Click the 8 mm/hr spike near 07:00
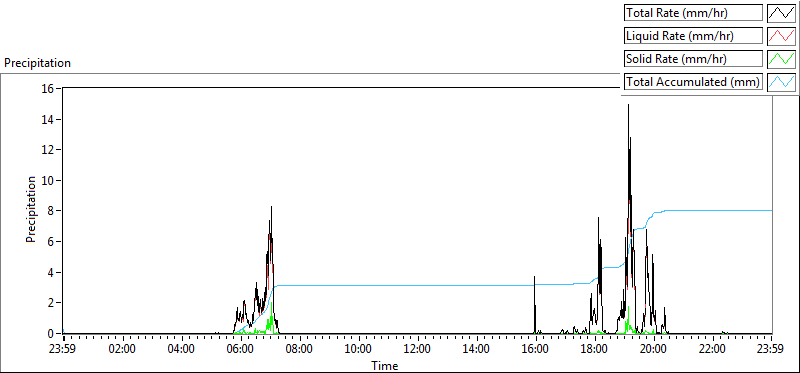The height and width of the screenshot is (373, 800). click(x=271, y=207)
